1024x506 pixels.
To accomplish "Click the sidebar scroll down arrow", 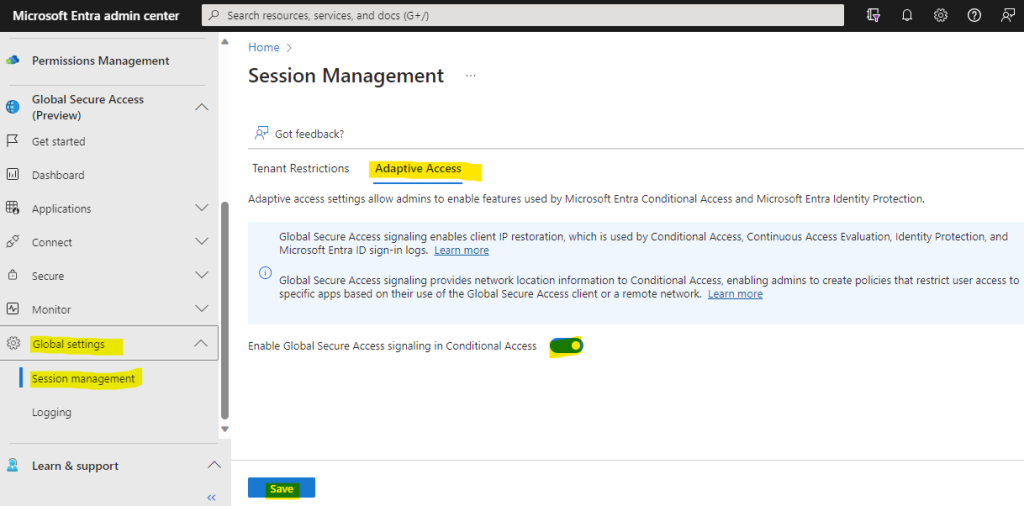I will click(x=225, y=429).
